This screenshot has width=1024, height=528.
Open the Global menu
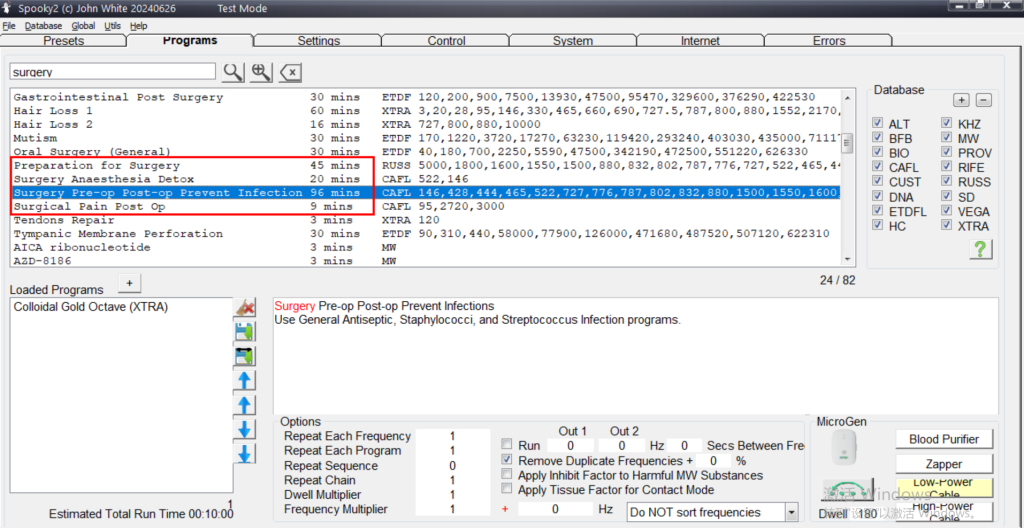(x=83, y=26)
